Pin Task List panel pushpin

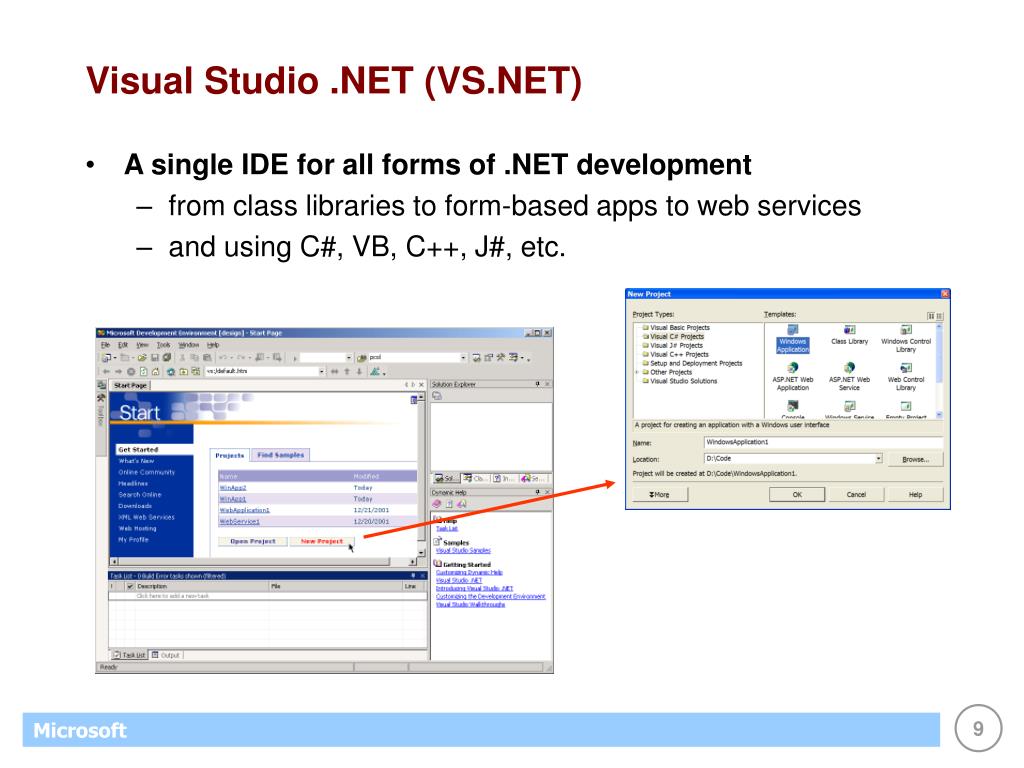[413, 576]
